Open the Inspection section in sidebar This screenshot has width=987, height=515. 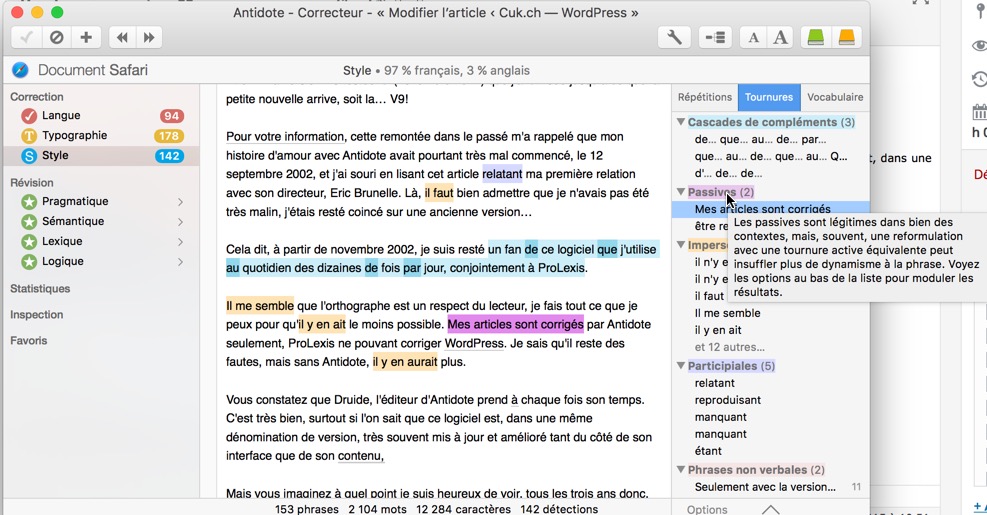point(37,314)
